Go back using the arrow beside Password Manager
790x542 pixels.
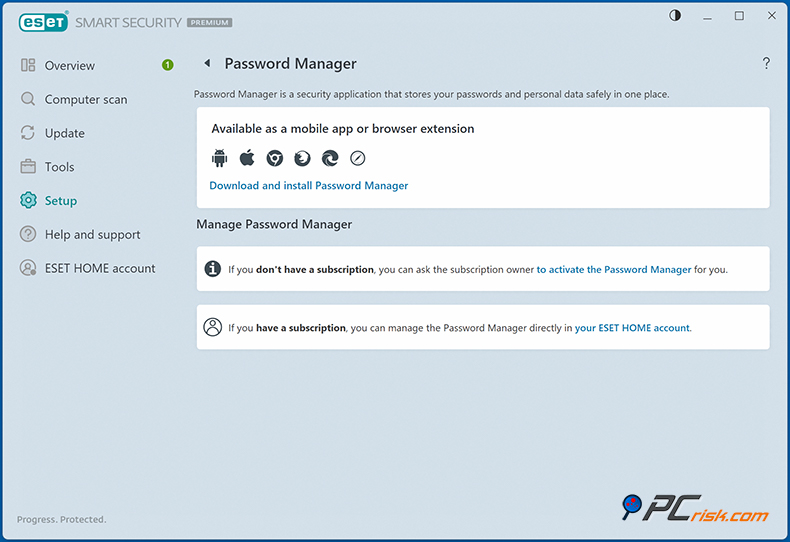(x=207, y=64)
